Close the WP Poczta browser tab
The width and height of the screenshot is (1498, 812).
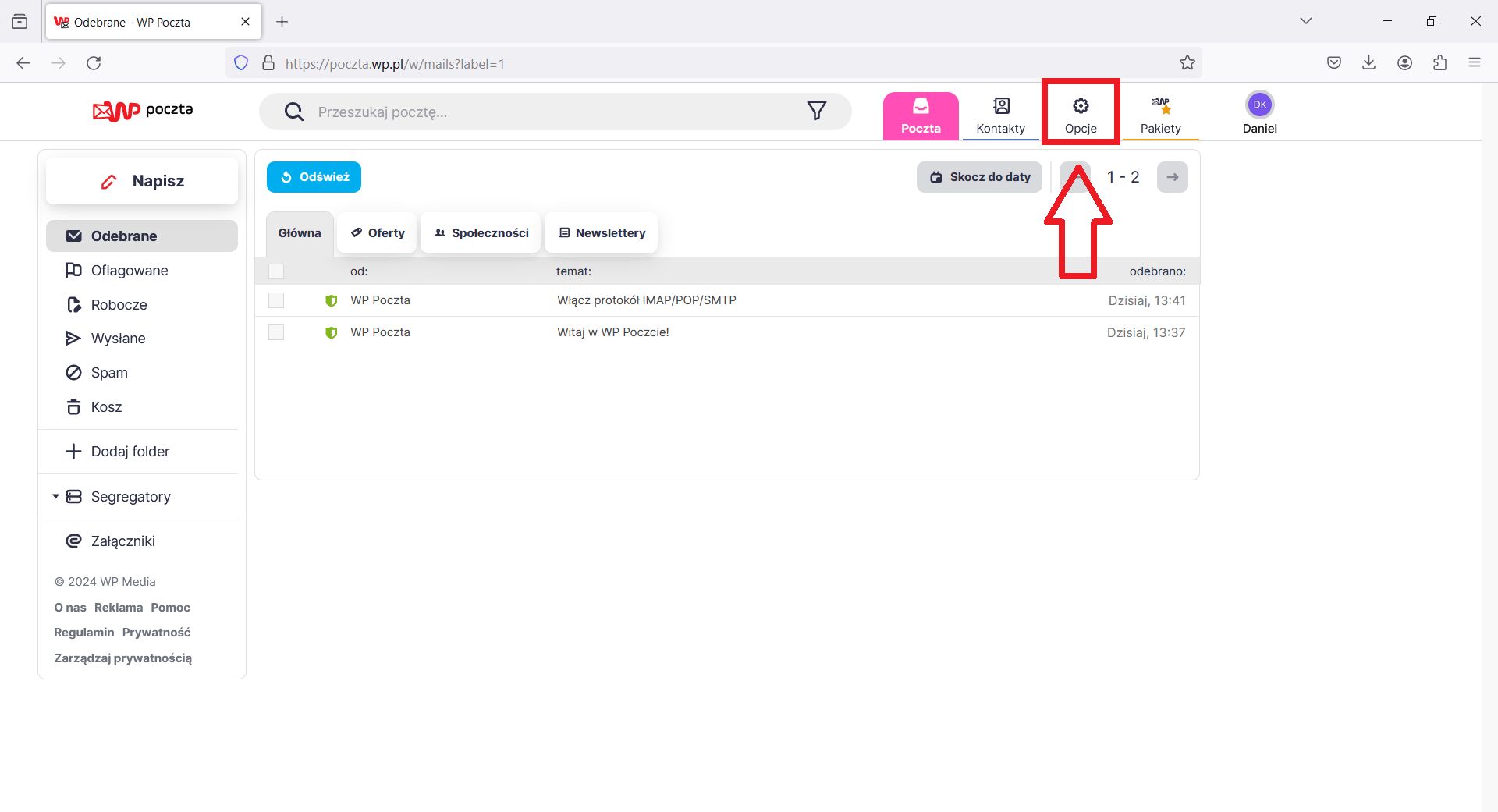pos(245,22)
